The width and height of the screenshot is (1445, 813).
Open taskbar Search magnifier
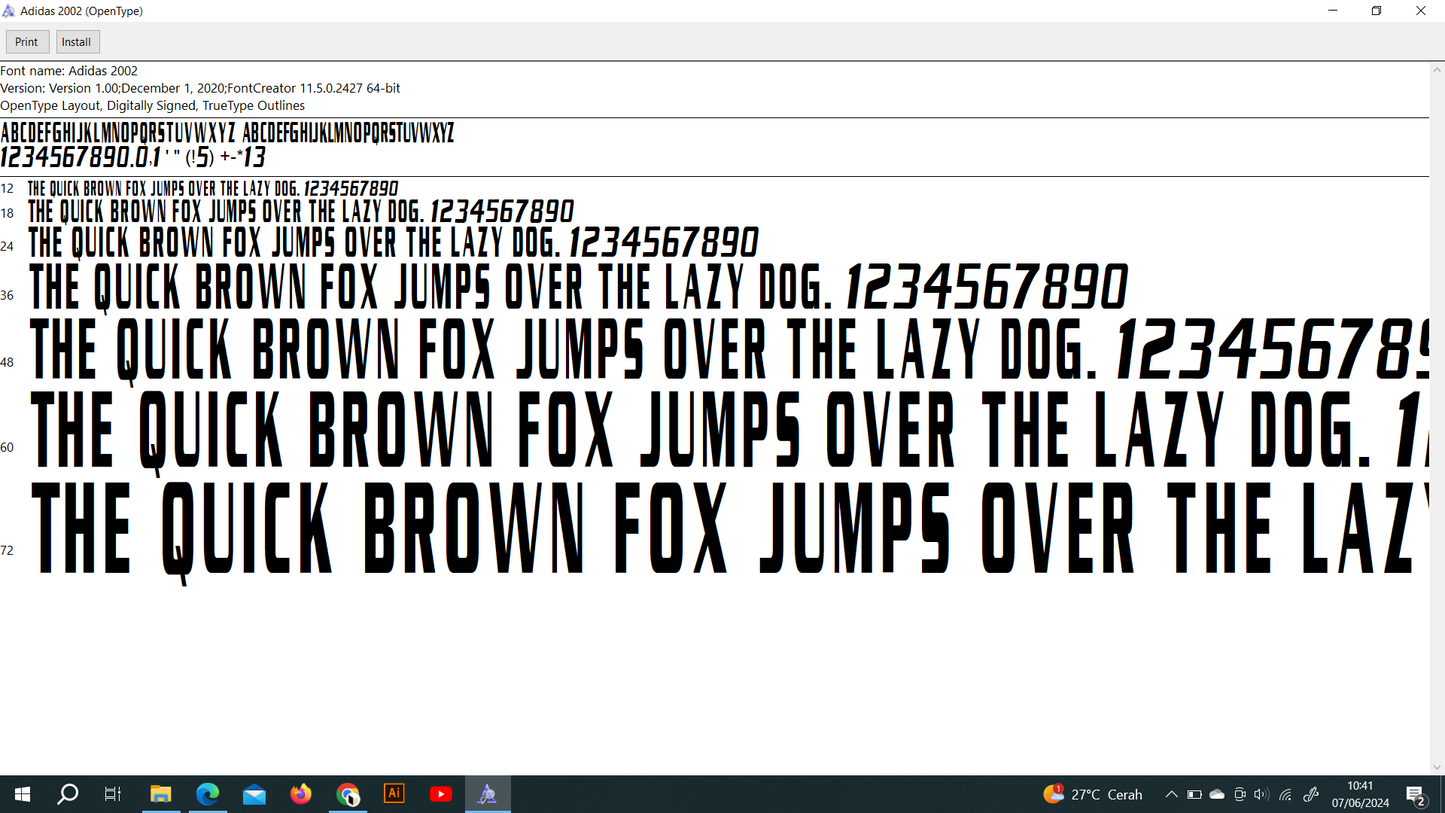click(67, 794)
